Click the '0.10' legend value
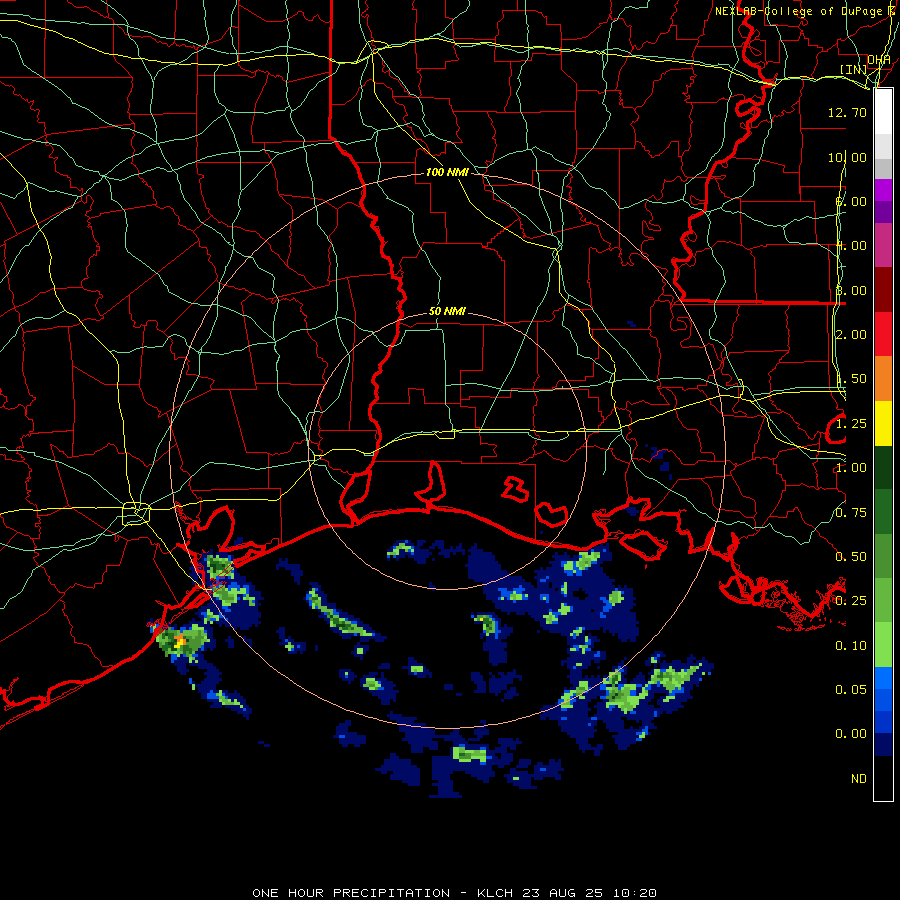The width and height of the screenshot is (900, 900). [851, 646]
